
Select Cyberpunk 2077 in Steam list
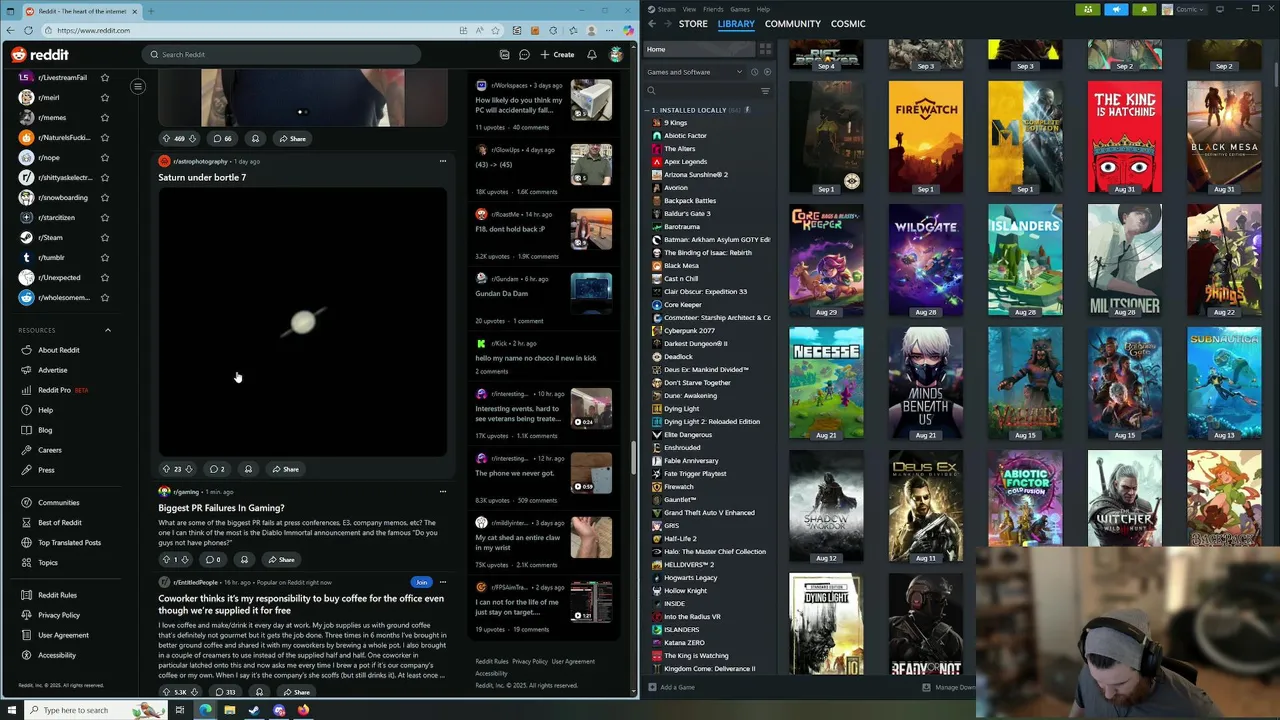pos(689,330)
